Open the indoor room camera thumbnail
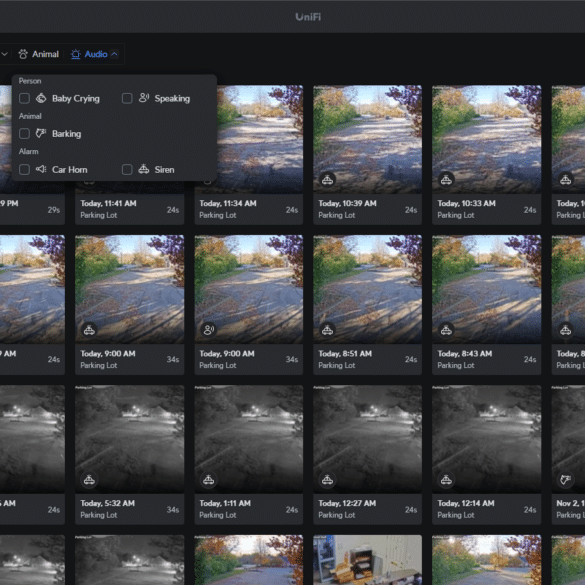 (x=367, y=560)
